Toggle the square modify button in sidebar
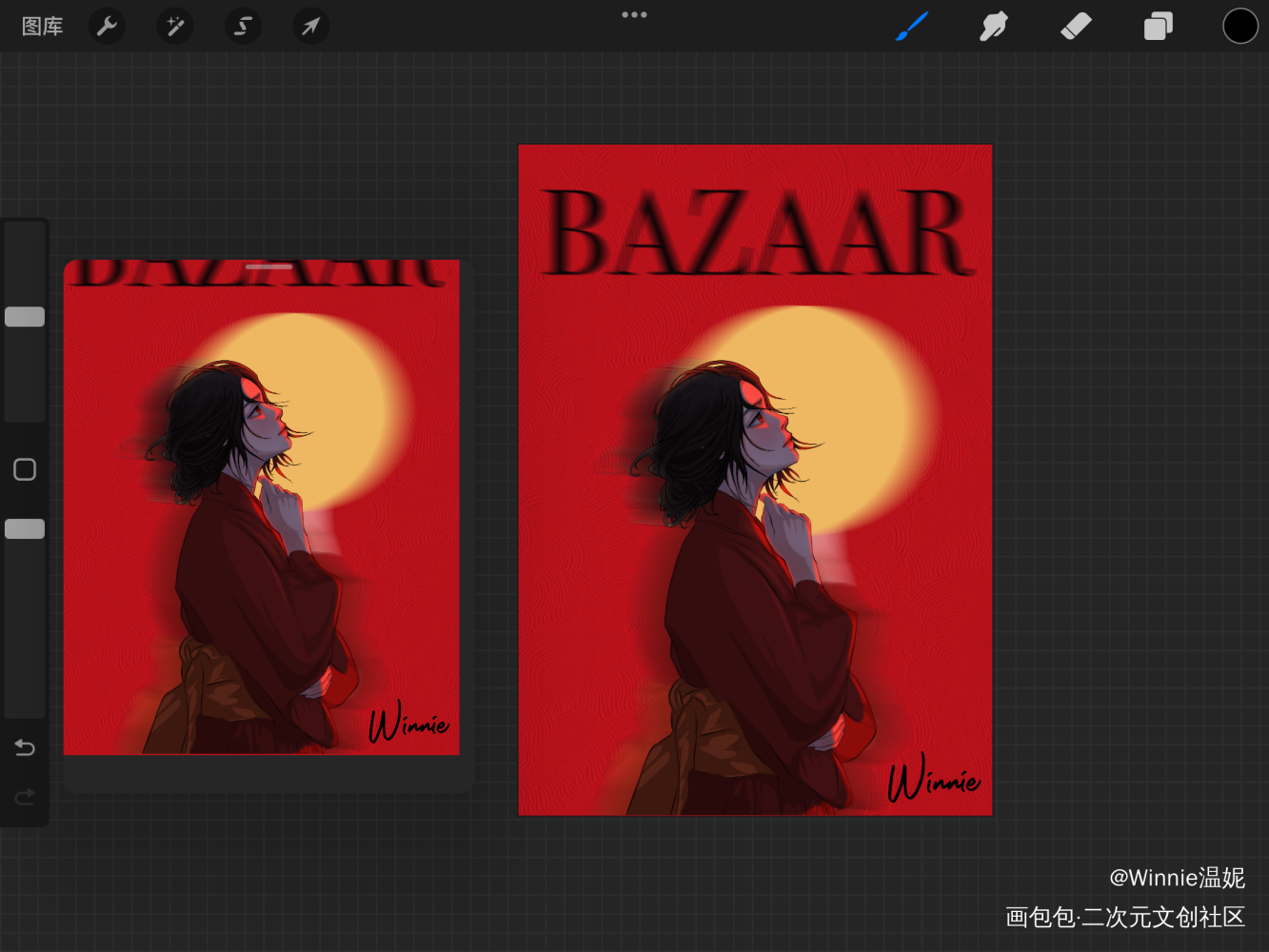Screen dimensions: 1269x952 (x=25, y=469)
